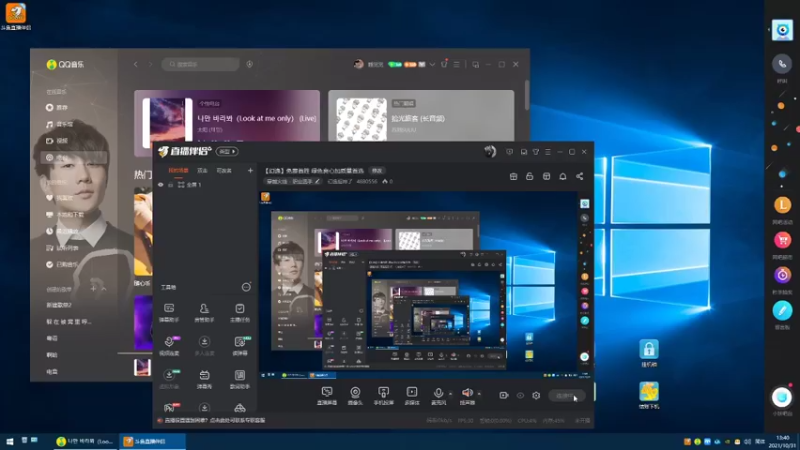The height and width of the screenshot is (450, 800).
Task: Expand speaker options arrow
Action: click(x=479, y=393)
